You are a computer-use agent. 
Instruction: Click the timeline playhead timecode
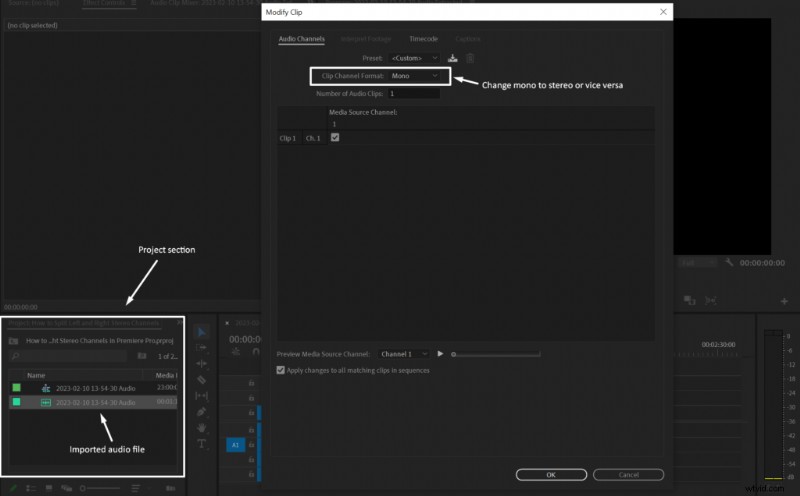245,339
